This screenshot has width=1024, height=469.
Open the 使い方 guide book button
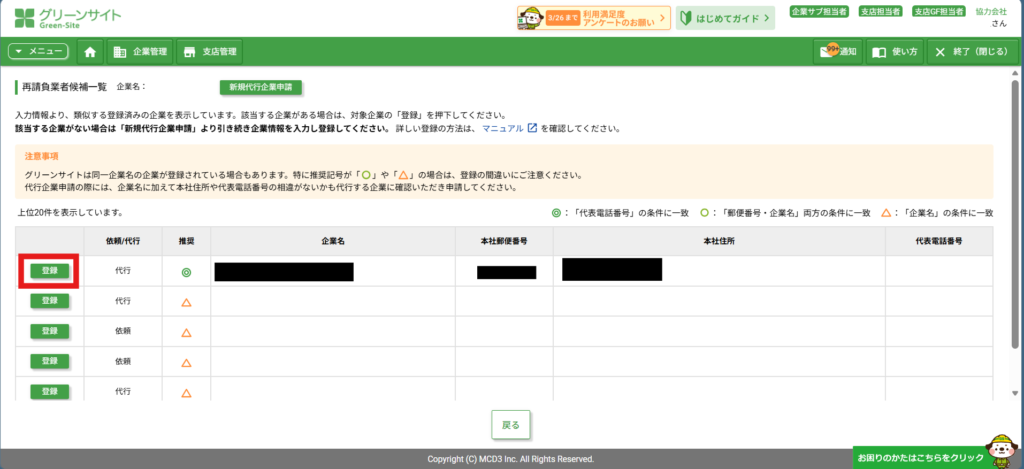click(893, 52)
